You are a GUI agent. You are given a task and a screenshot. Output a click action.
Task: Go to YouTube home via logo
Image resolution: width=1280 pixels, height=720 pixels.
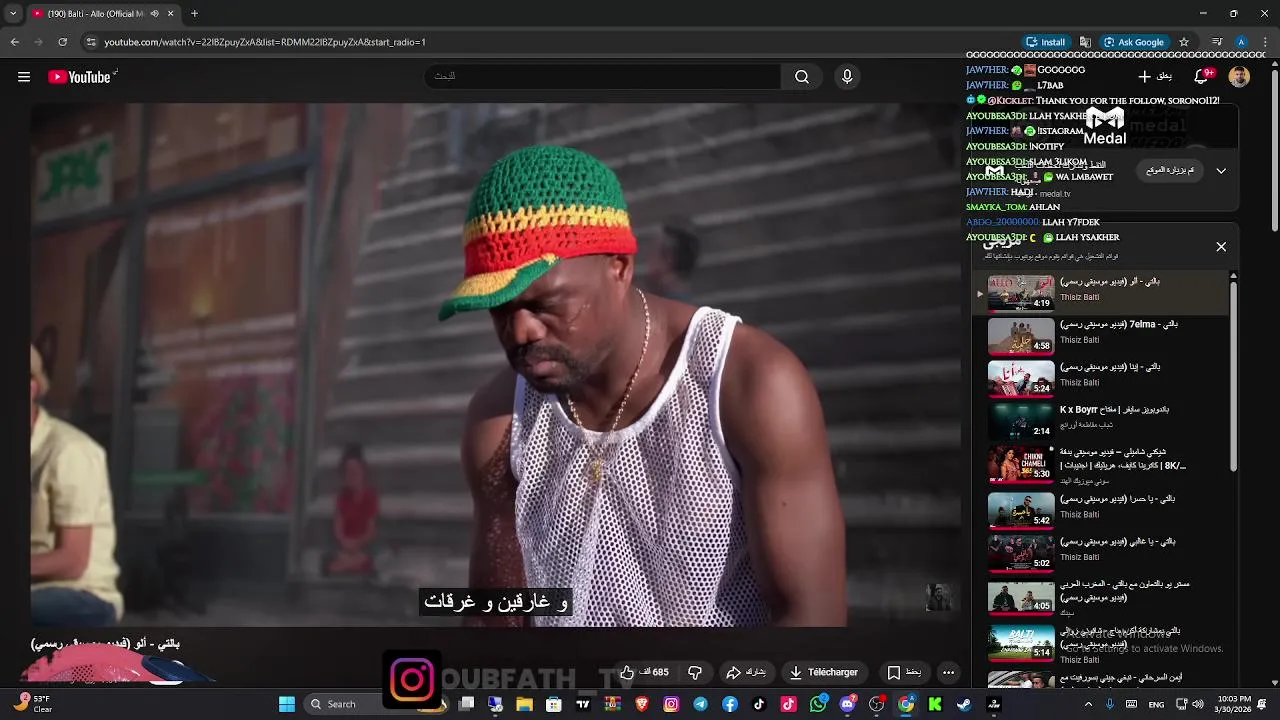tap(79, 77)
